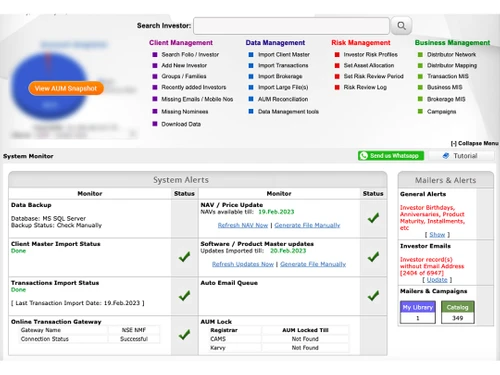Image resolution: width=500 pixels, height=375 pixels.
Task: Click red bullet icon beside Risk Review Log
Action: (x=337, y=87)
